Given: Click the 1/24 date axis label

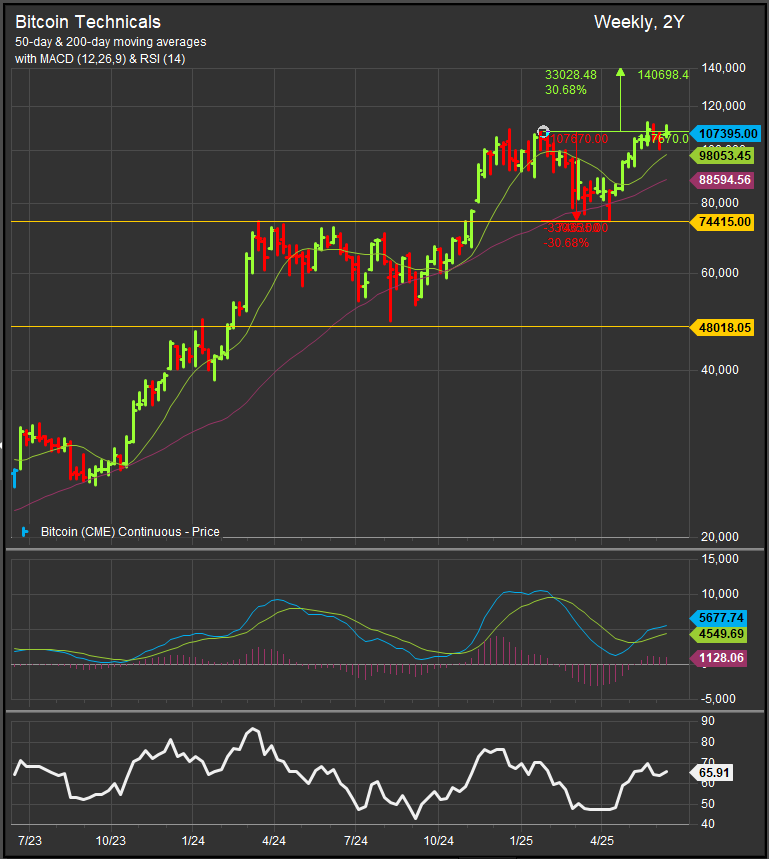Looking at the screenshot, I should (193, 840).
